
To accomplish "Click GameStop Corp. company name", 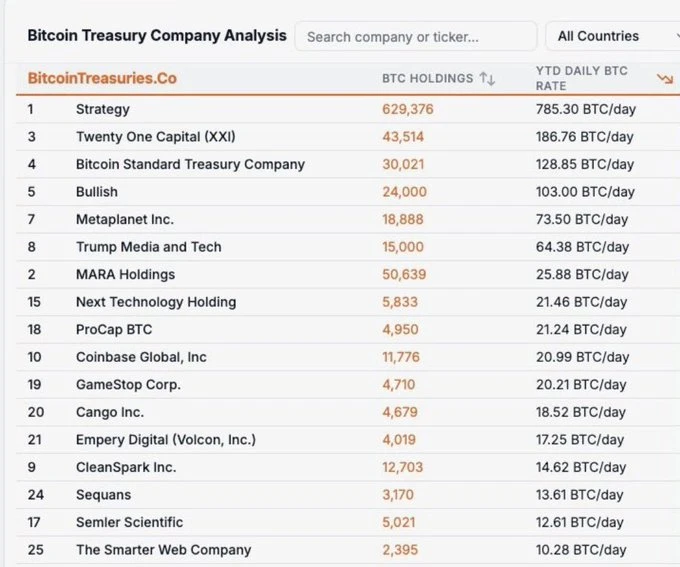I will tap(128, 384).
